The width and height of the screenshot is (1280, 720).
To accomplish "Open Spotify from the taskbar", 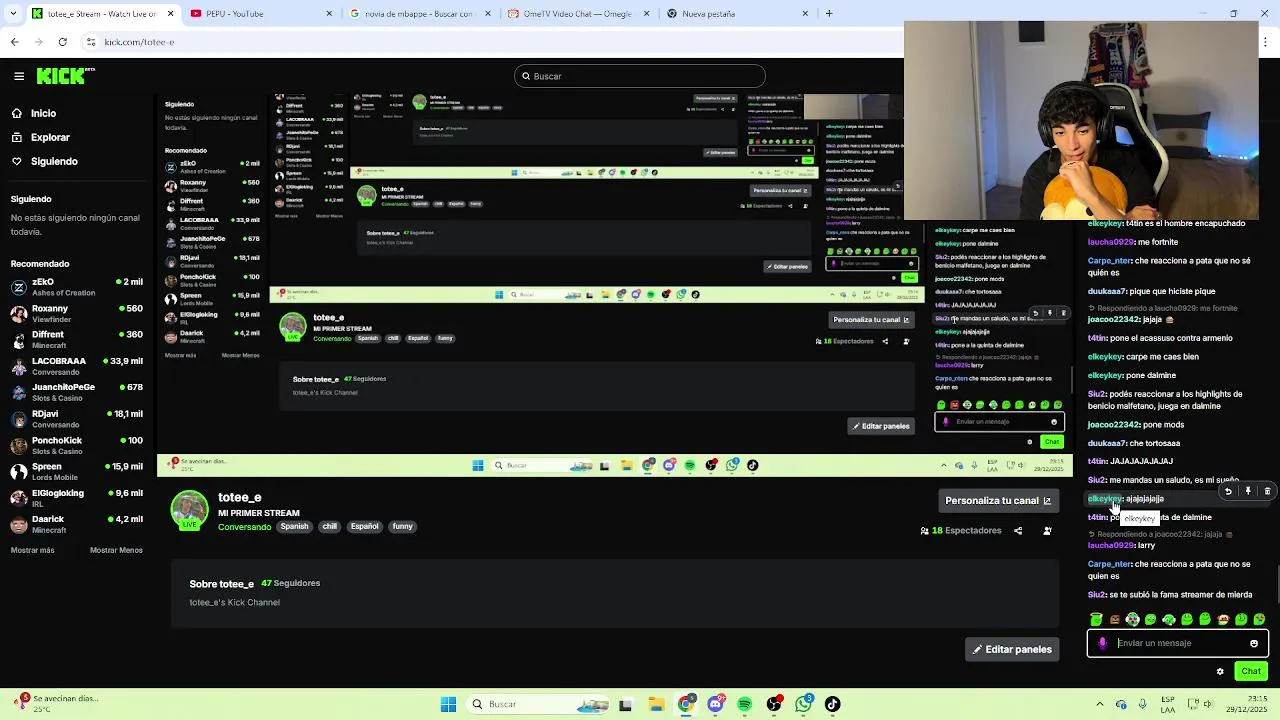I will pyautogui.click(x=745, y=705).
